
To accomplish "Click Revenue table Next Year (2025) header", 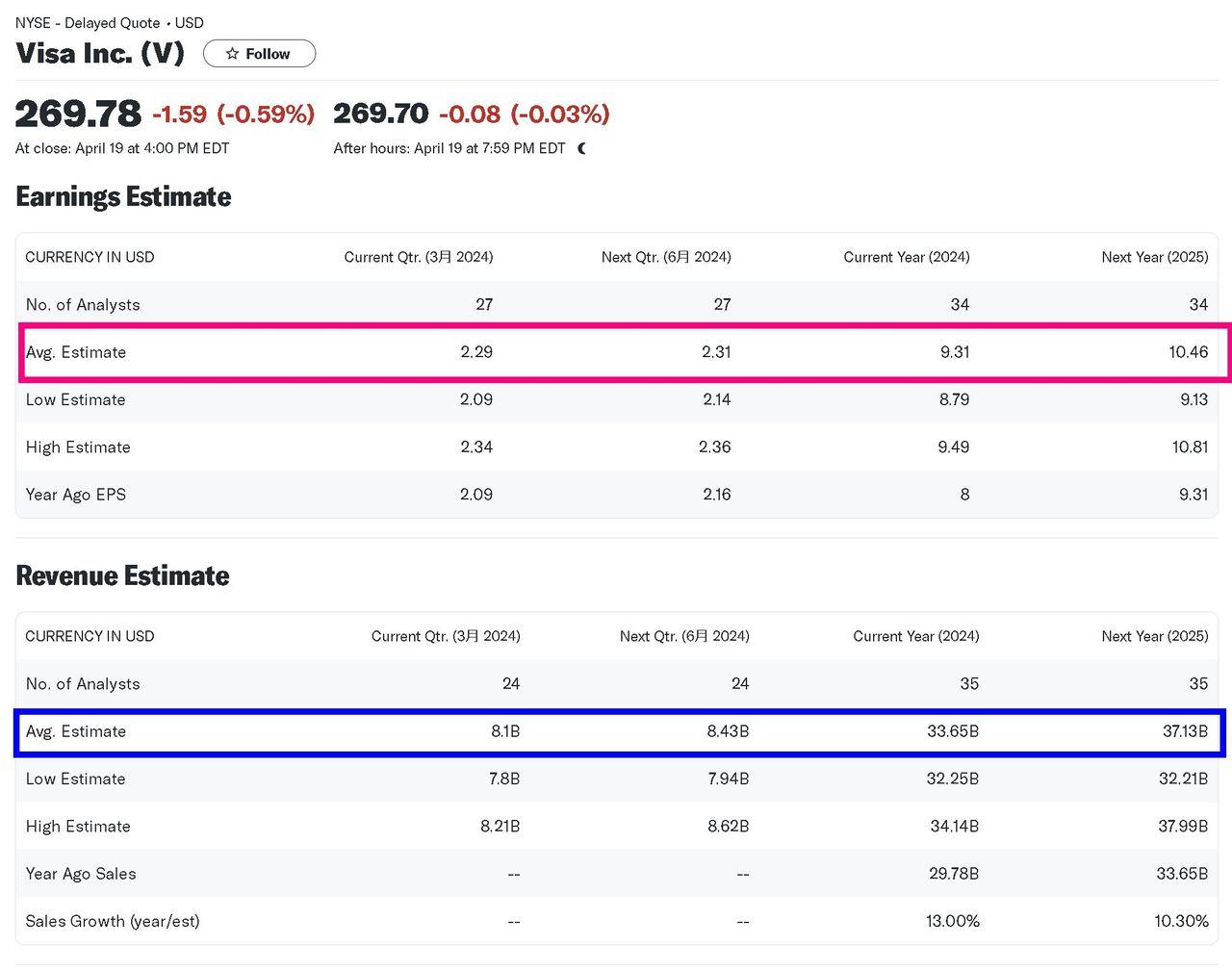I will [1154, 636].
